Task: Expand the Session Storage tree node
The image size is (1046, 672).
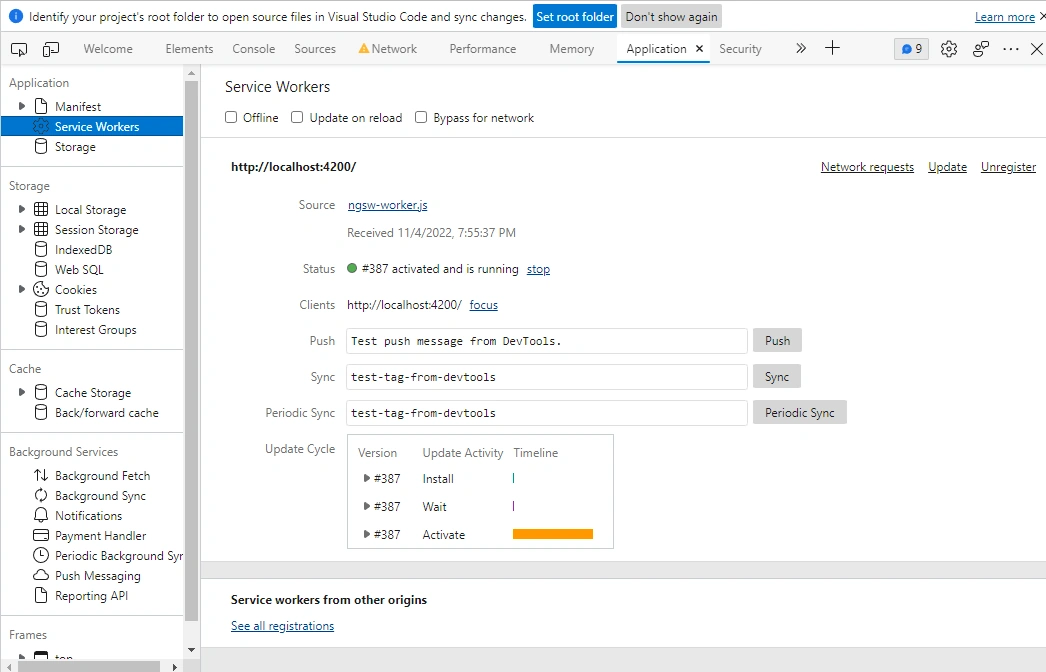Action: tap(21, 229)
